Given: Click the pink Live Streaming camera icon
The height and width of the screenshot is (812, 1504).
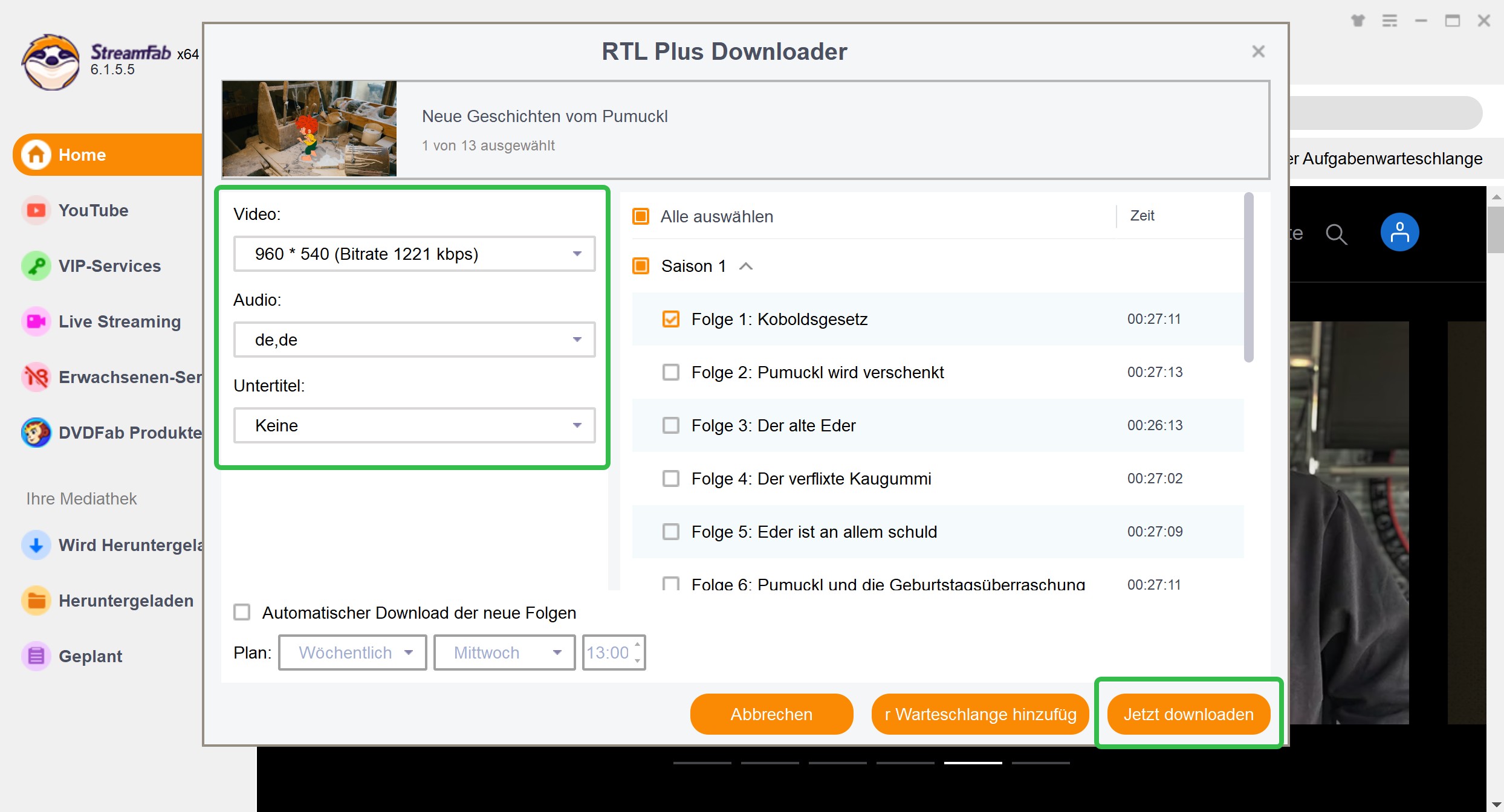Looking at the screenshot, I should [x=36, y=321].
